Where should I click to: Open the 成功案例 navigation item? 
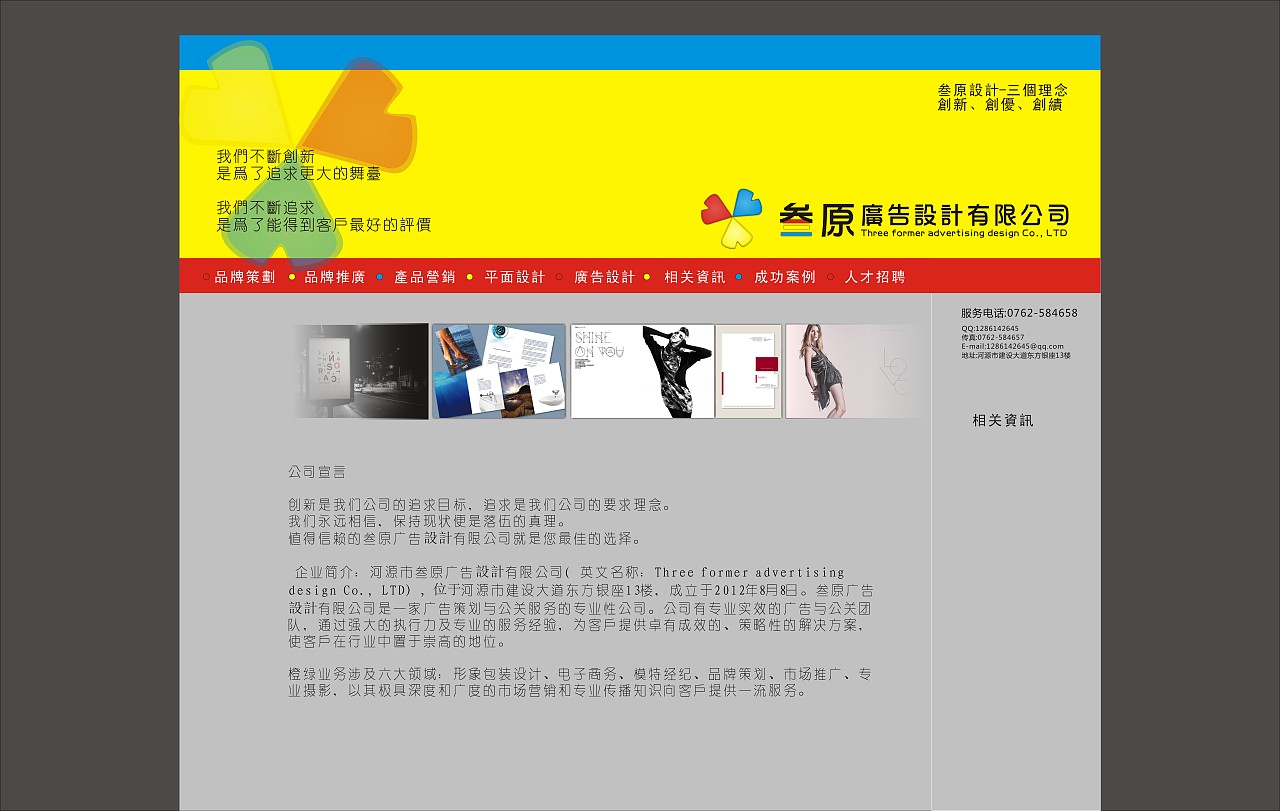pos(785,277)
